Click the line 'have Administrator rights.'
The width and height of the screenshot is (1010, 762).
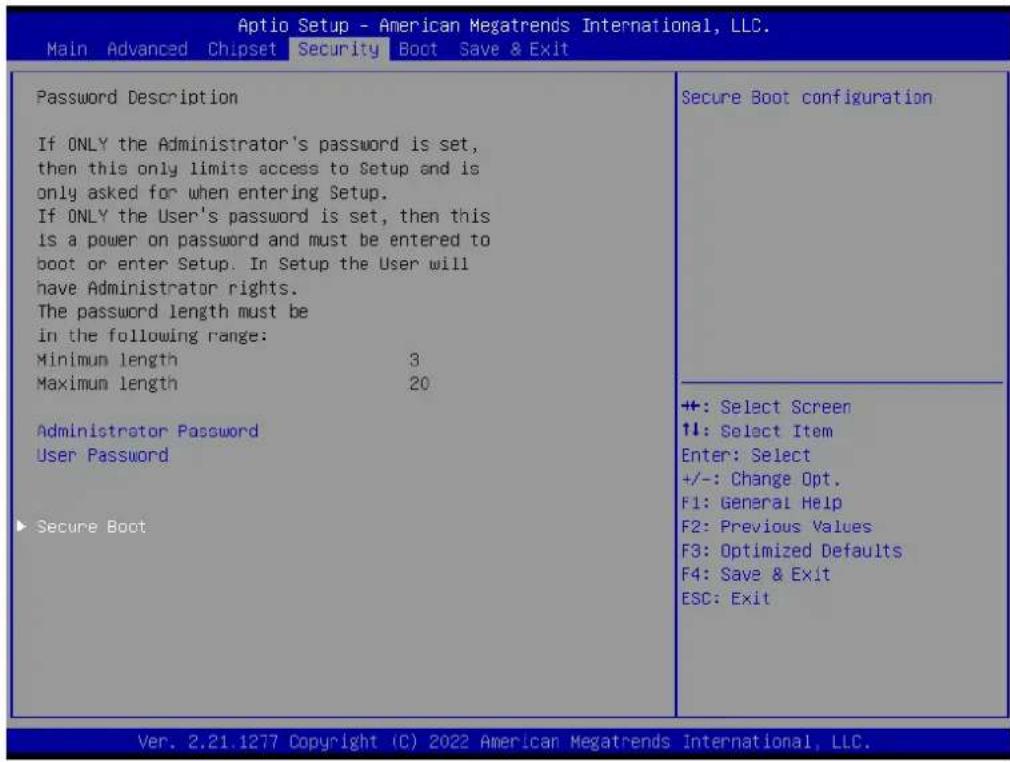[x=167, y=288]
